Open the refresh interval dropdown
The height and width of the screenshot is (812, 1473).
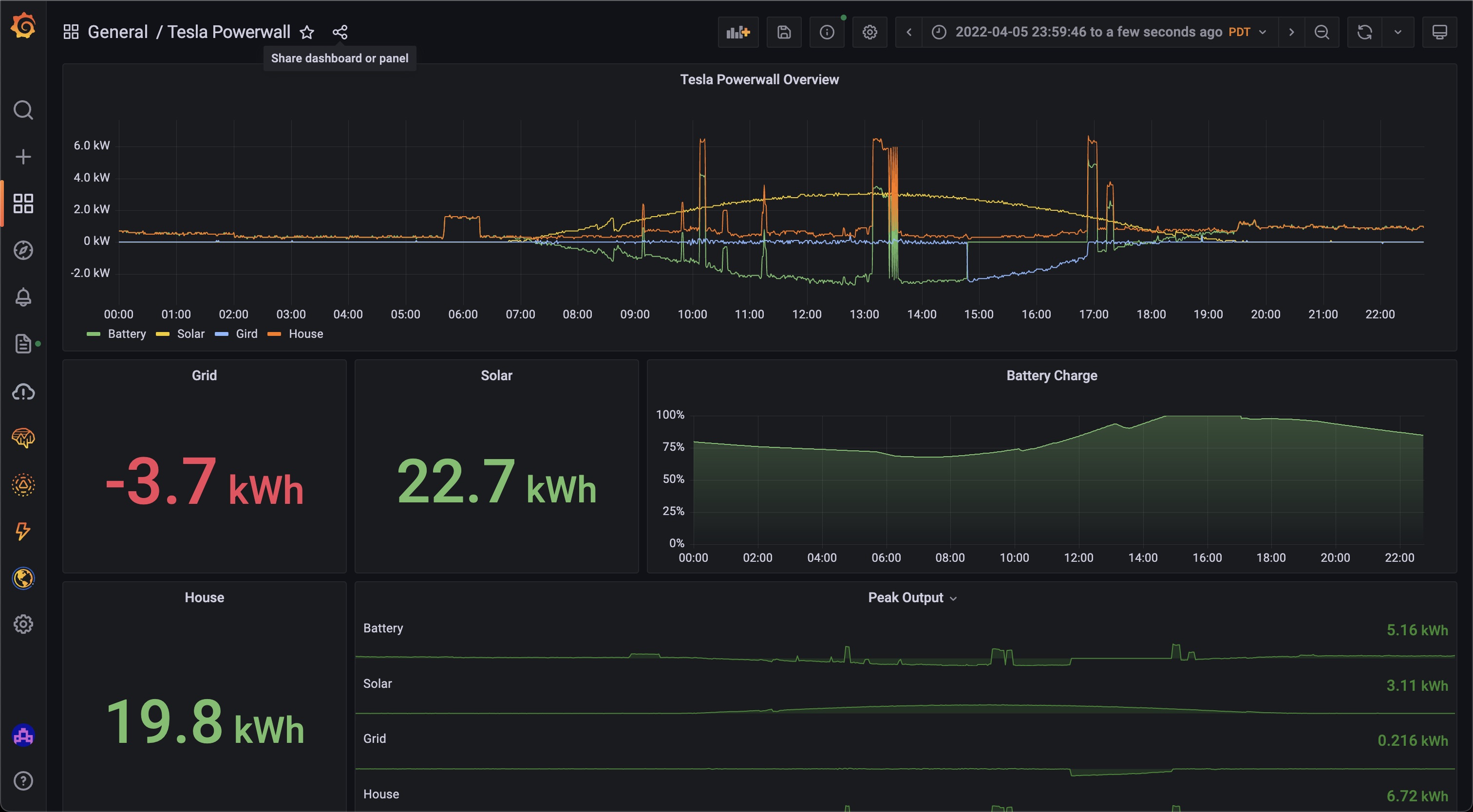click(x=1397, y=32)
